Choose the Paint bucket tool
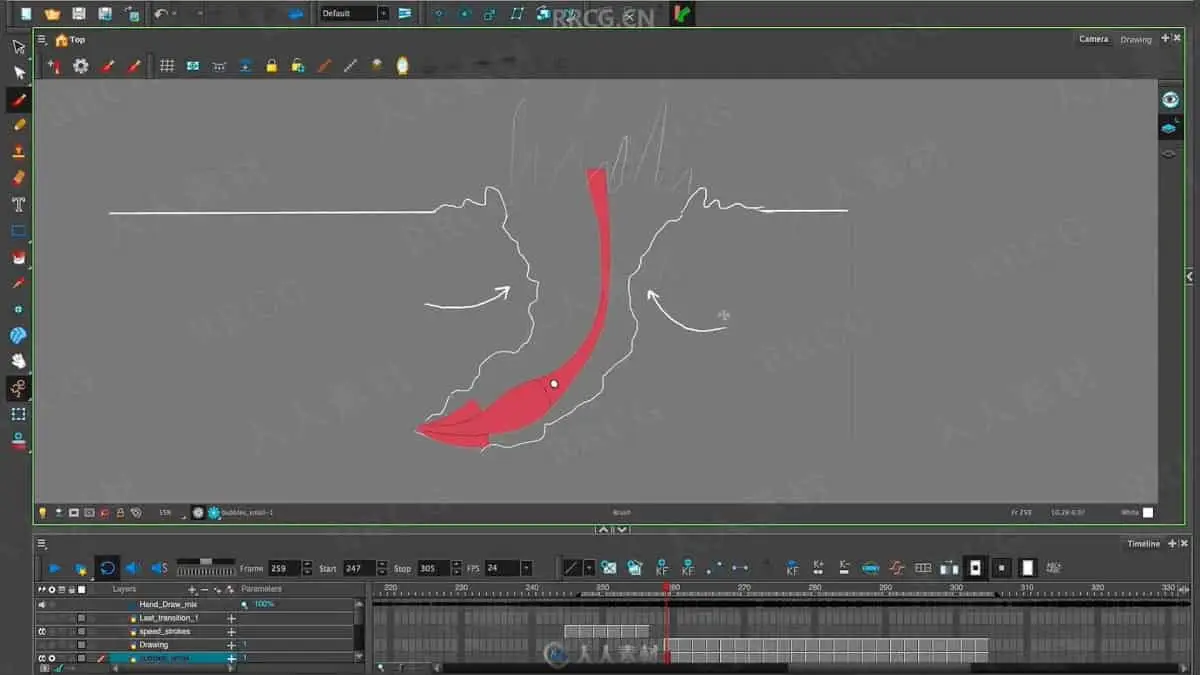Viewport: 1200px width, 675px height. coord(18,256)
